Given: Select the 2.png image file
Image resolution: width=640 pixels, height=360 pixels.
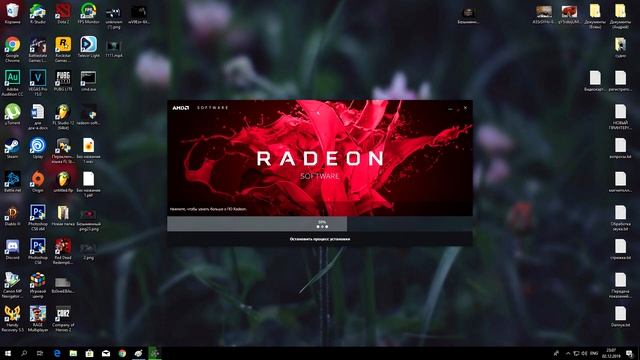Looking at the screenshot, I should pyautogui.click(x=88, y=250).
